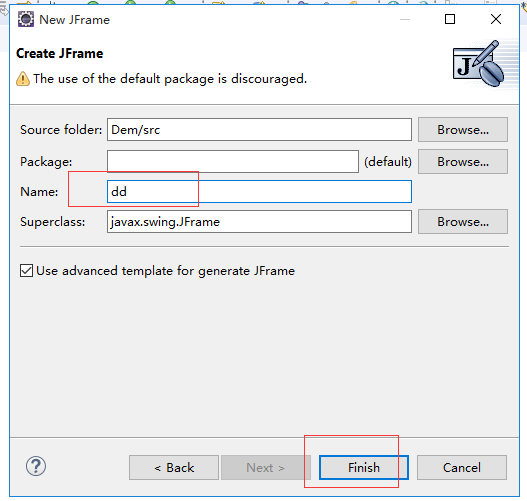Click the yellow warning triangle icon
The image size is (527, 501).
coord(23,79)
